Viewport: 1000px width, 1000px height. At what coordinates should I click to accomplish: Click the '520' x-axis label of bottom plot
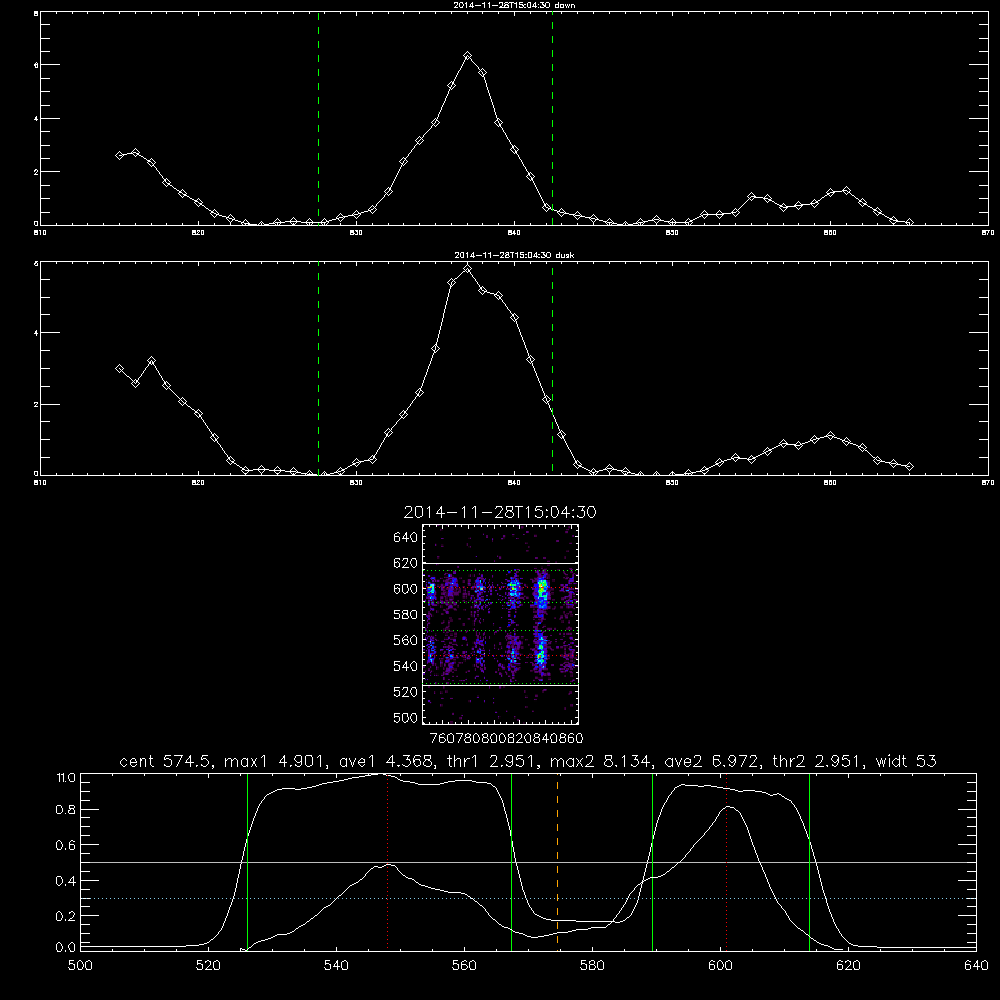coord(208,966)
